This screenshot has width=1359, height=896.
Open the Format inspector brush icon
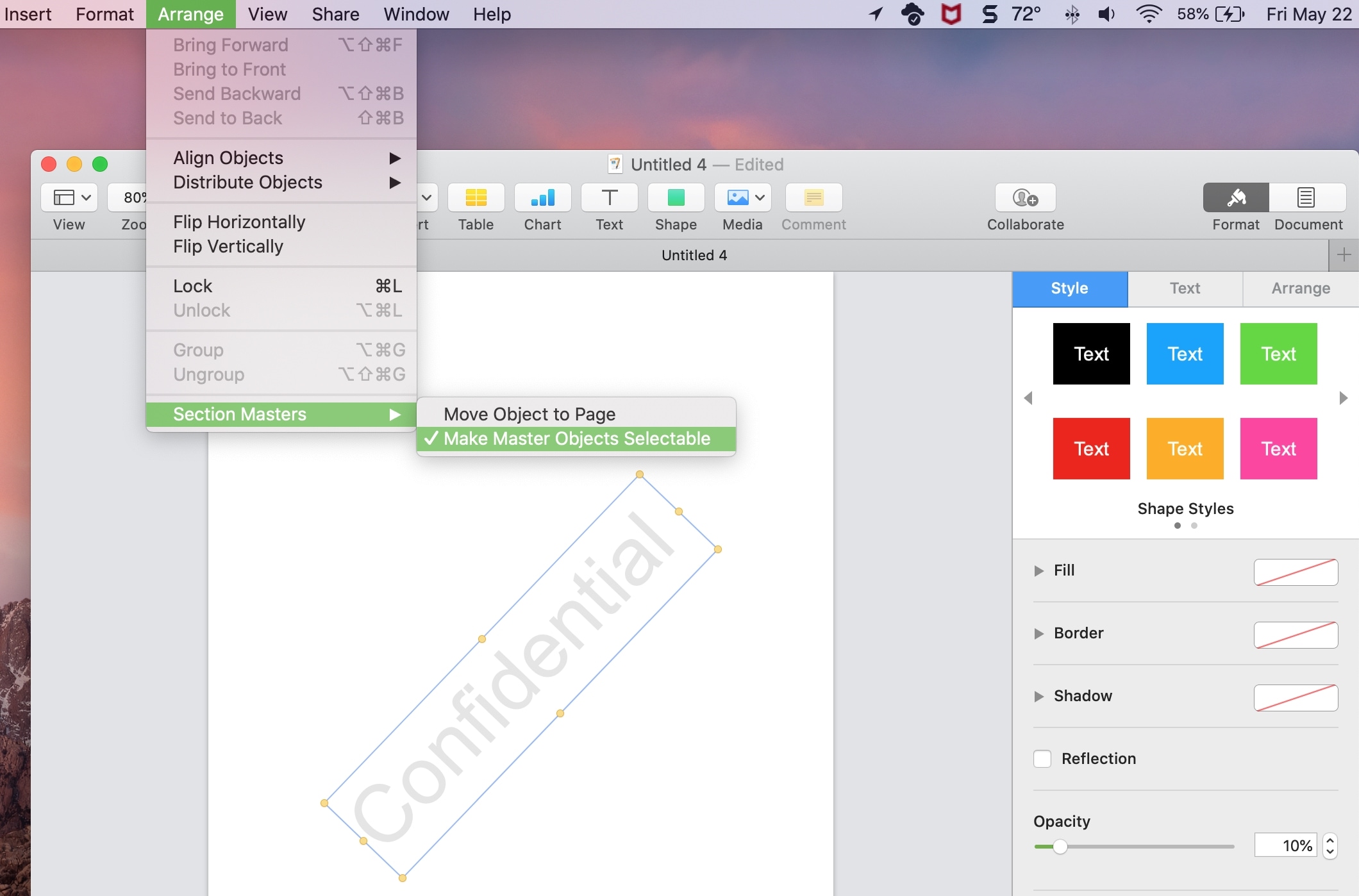coord(1236,197)
